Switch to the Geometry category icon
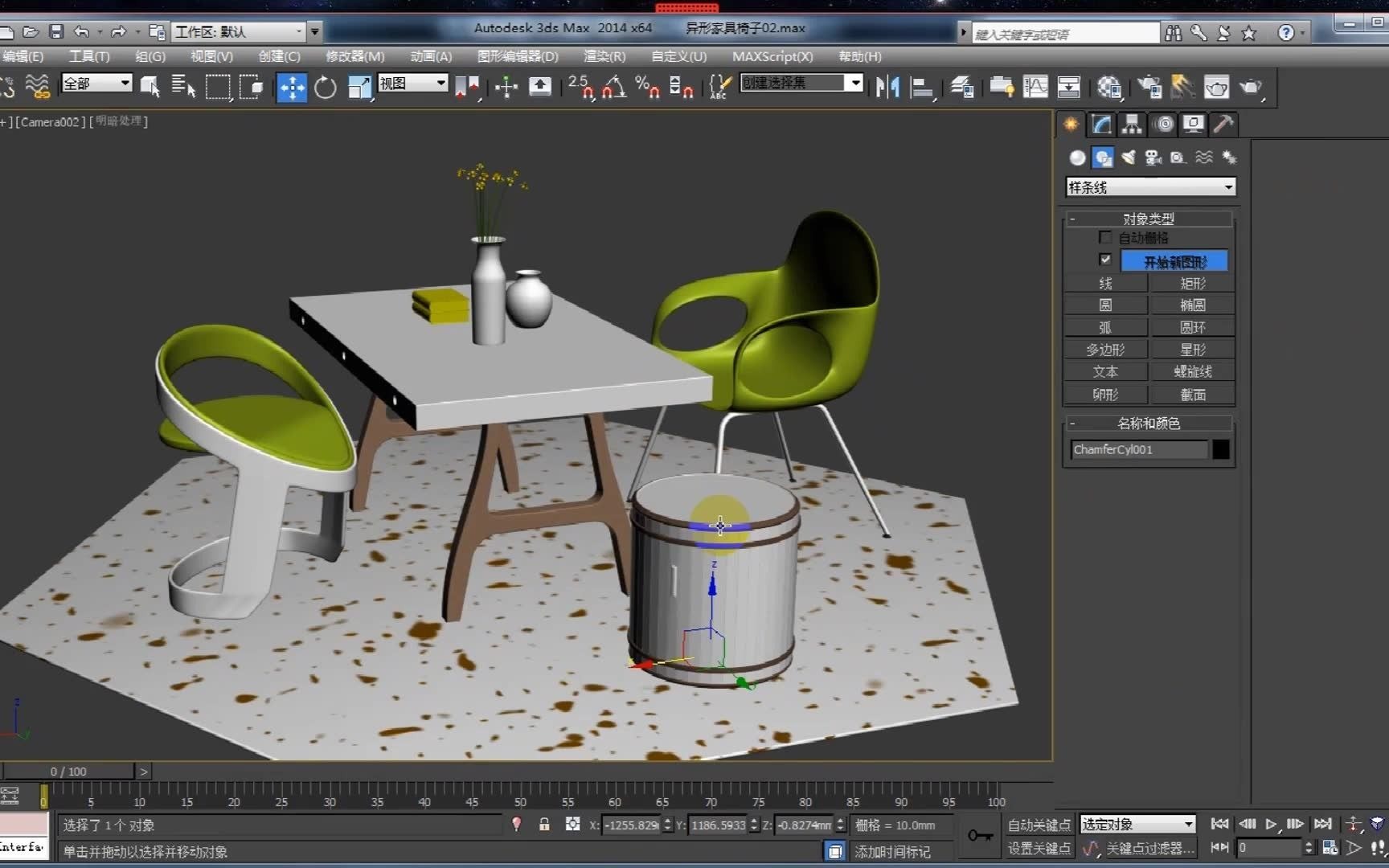The image size is (1389, 868). click(x=1077, y=158)
